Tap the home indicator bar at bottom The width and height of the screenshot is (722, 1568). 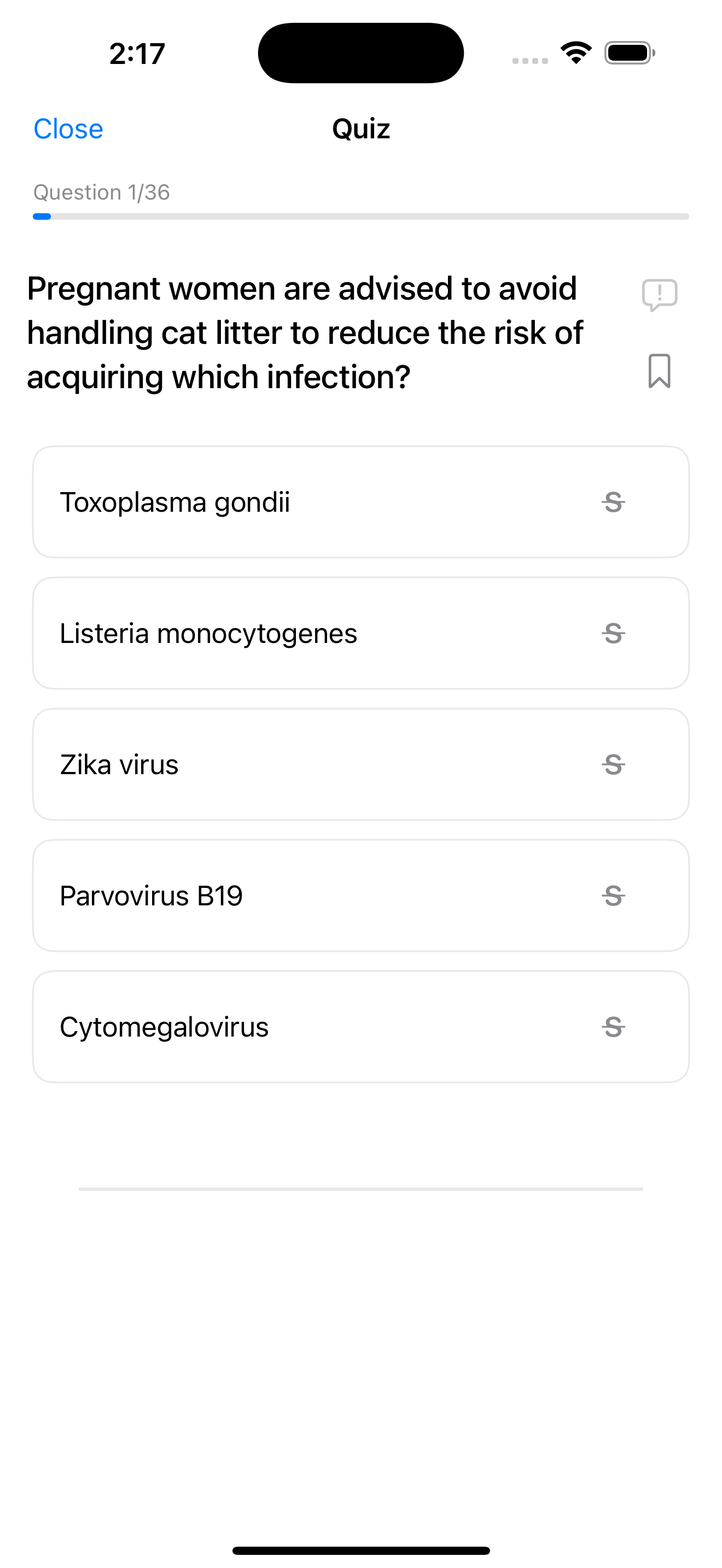pos(361,1551)
